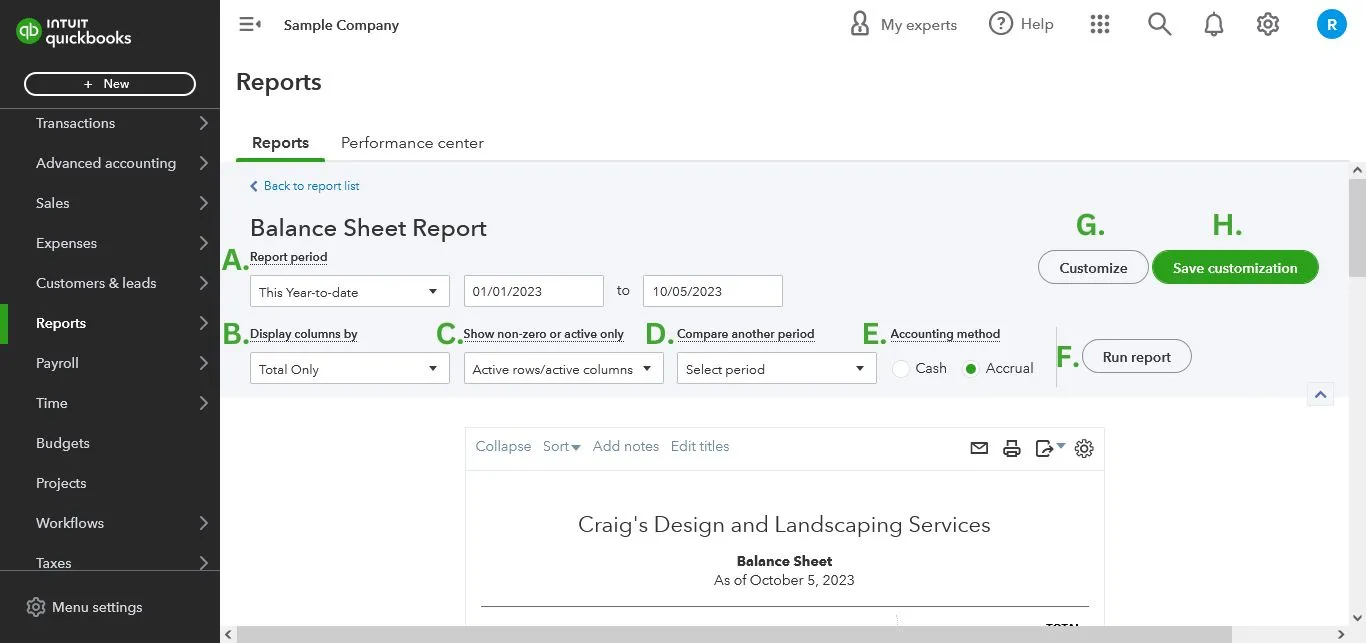This screenshot has height=643, width=1366.
Task: Open the Active rows/active columns dropdown
Action: 563,369
